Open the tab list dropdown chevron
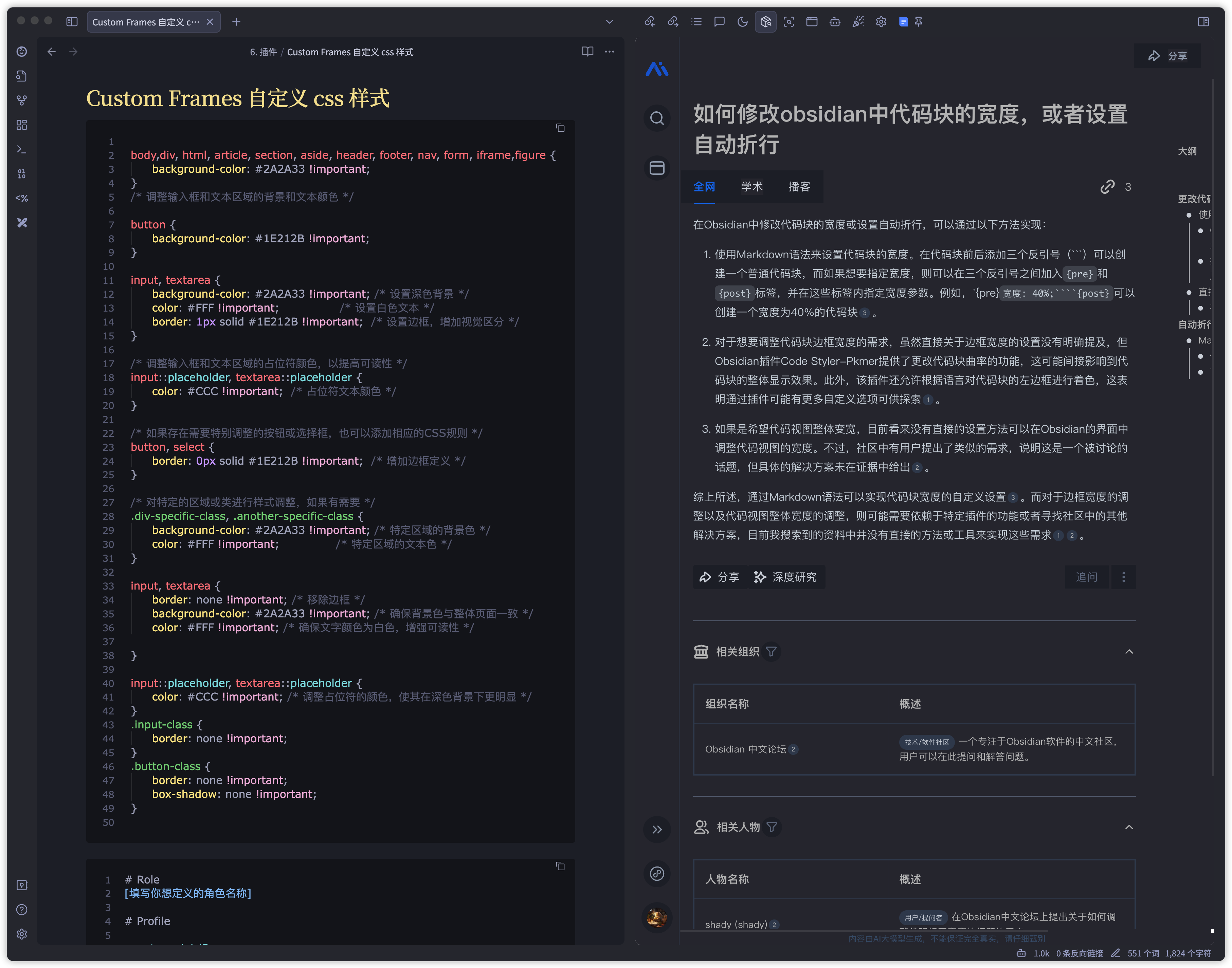This screenshot has width=1232, height=968. click(610, 21)
